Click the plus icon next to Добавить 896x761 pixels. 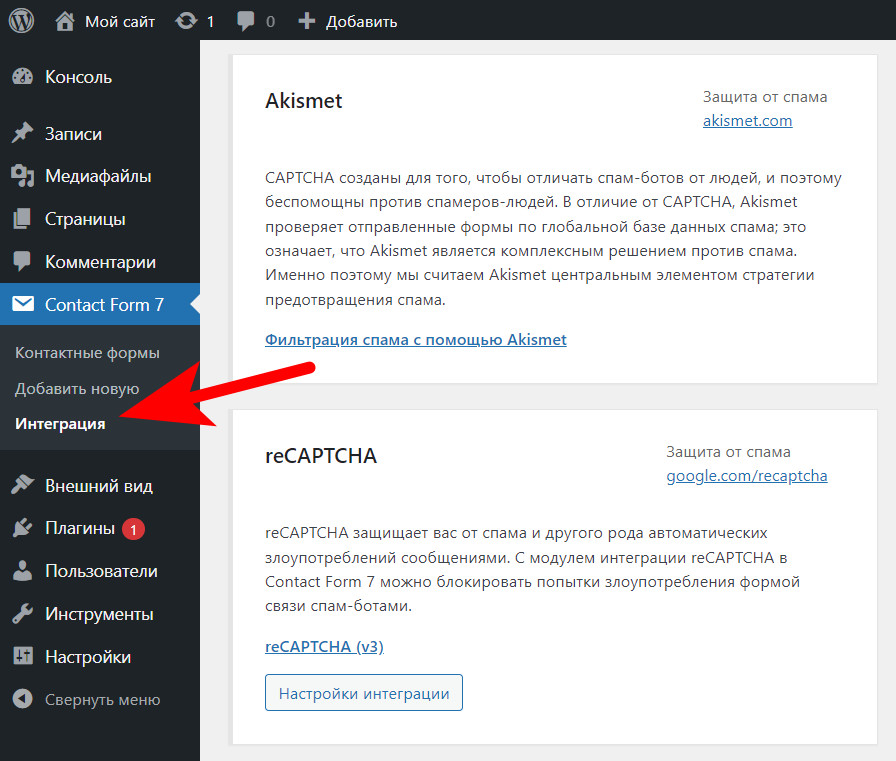click(x=307, y=21)
